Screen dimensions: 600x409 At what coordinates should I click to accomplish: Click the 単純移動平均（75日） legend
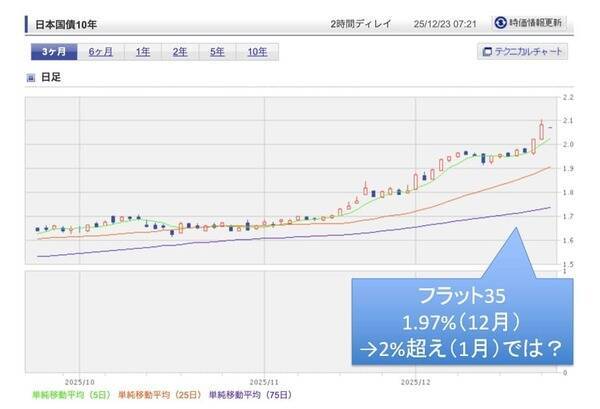(x=251, y=394)
